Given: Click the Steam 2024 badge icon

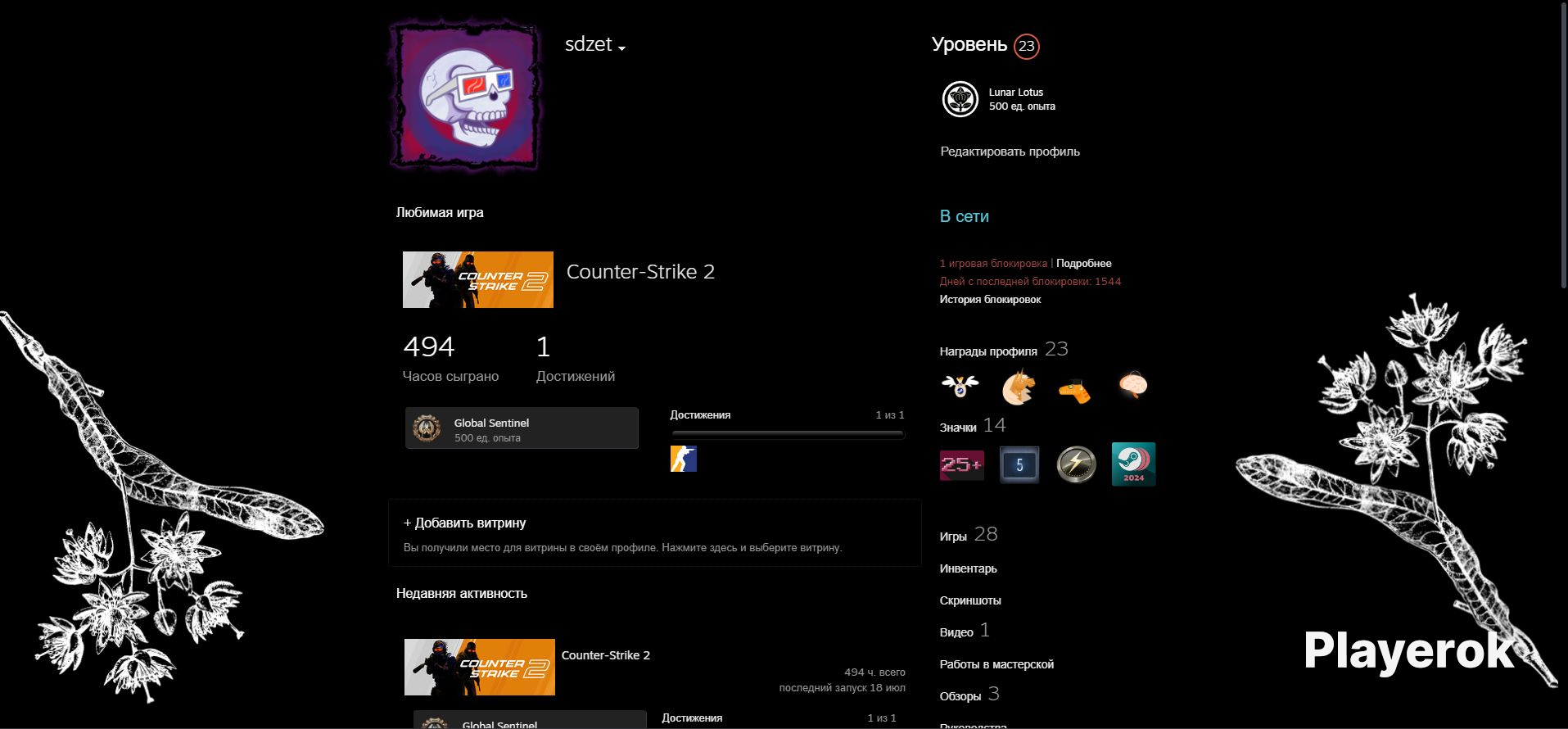Looking at the screenshot, I should point(1133,464).
